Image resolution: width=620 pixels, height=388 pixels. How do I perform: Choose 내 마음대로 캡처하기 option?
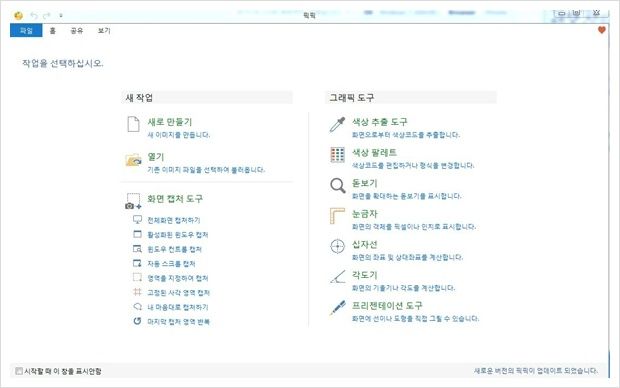178,307
